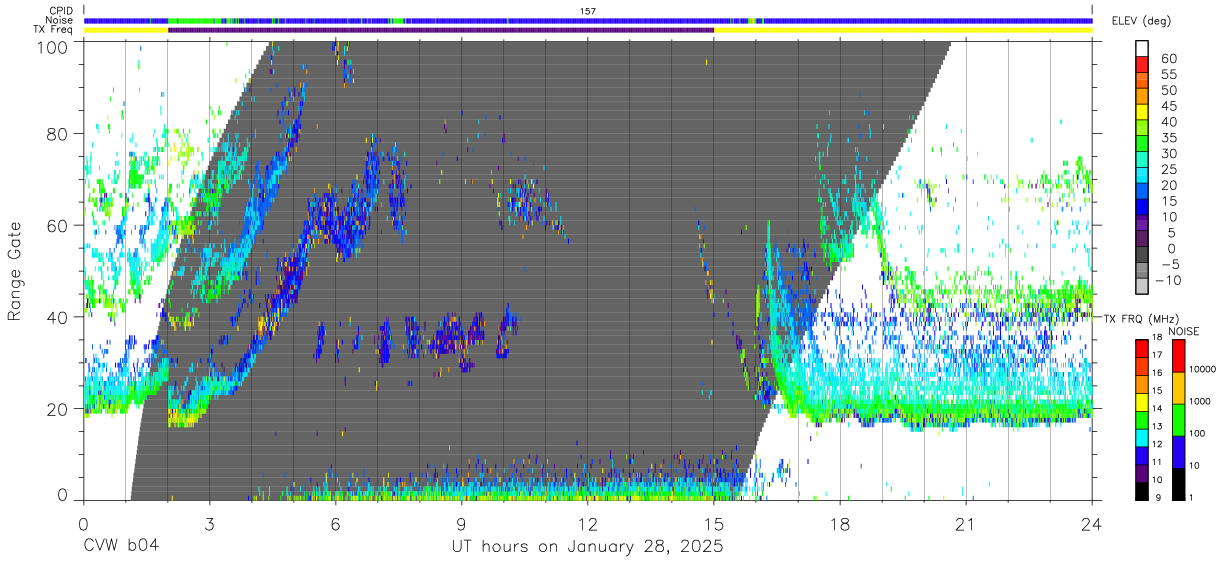Viewport: 1228px width, 567px height.
Task: Select the yellow segment of TX FRQ colorbar
Action: point(1142,402)
